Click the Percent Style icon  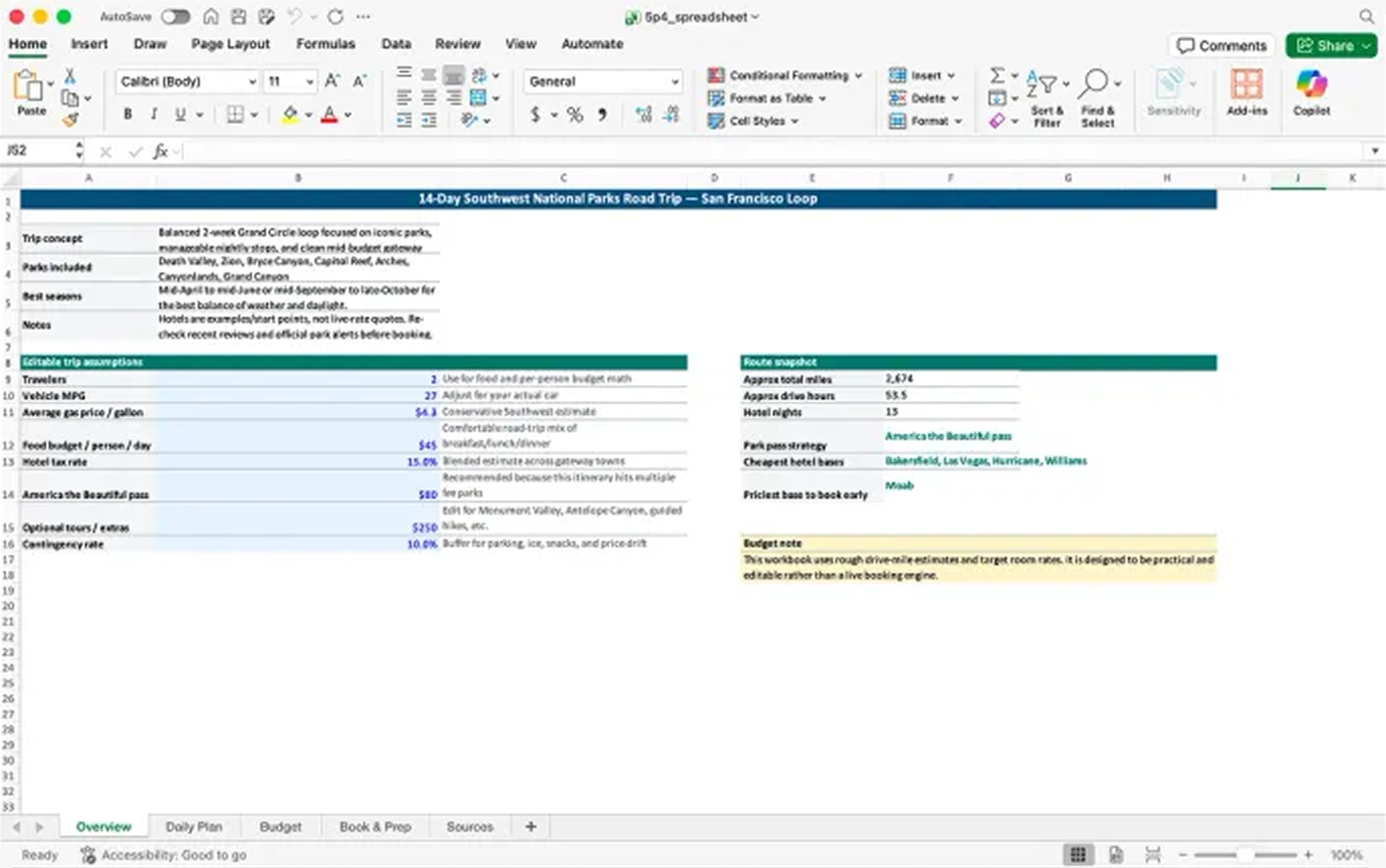click(x=574, y=115)
